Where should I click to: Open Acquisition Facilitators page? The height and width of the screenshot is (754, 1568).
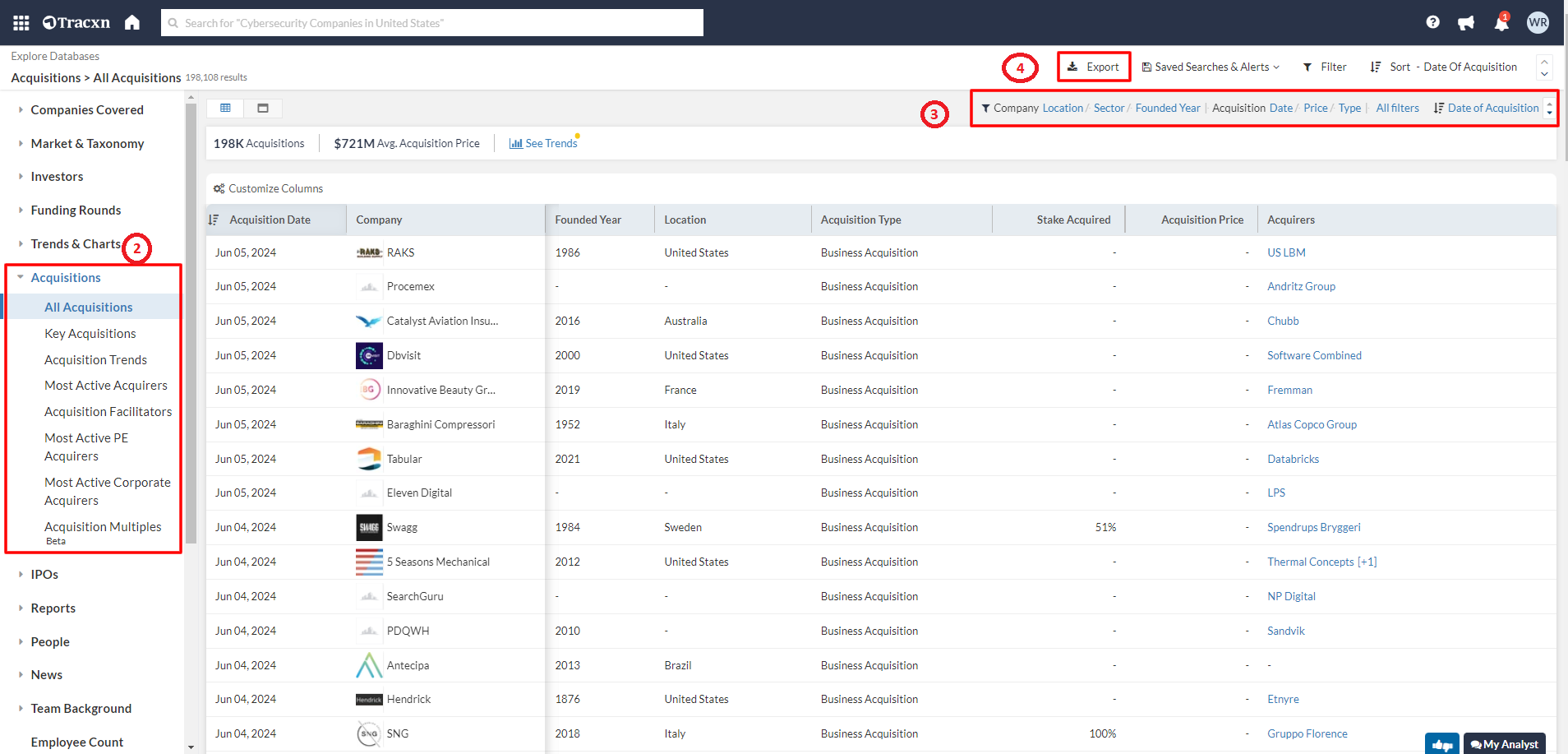108,412
